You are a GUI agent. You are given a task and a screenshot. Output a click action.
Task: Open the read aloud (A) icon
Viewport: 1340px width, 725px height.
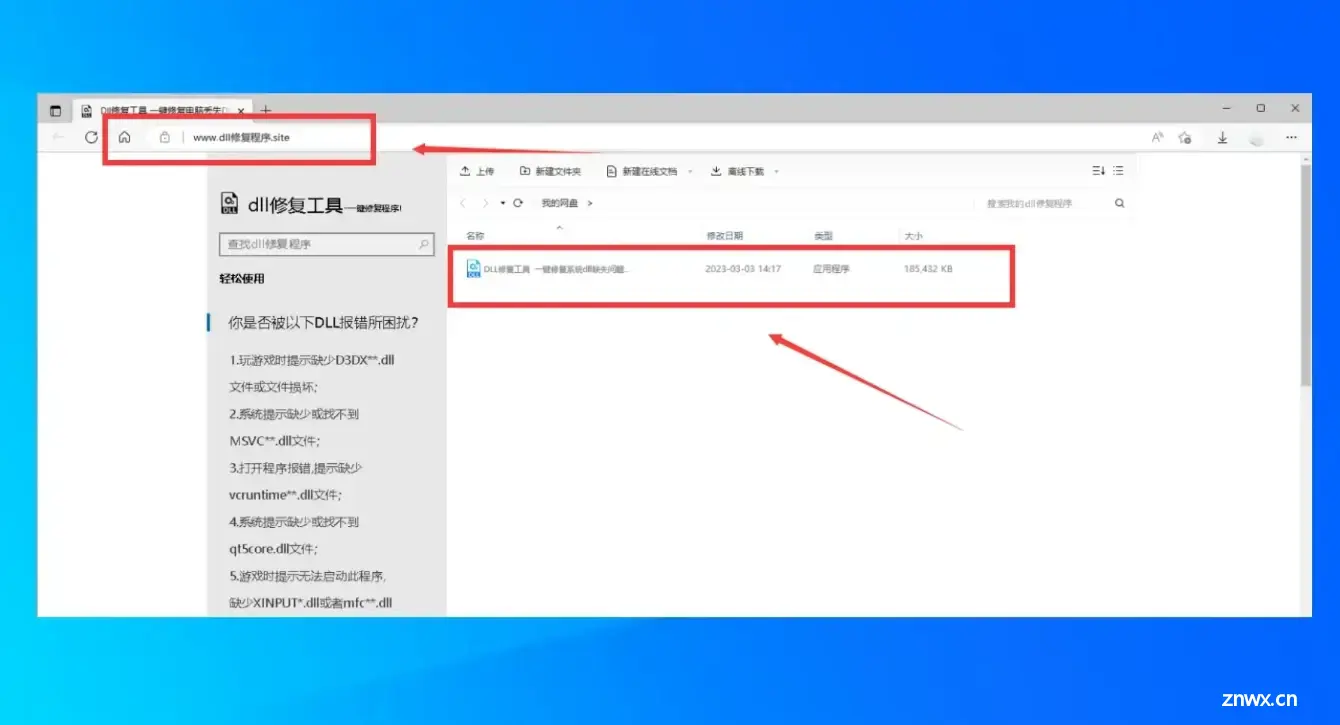1157,137
